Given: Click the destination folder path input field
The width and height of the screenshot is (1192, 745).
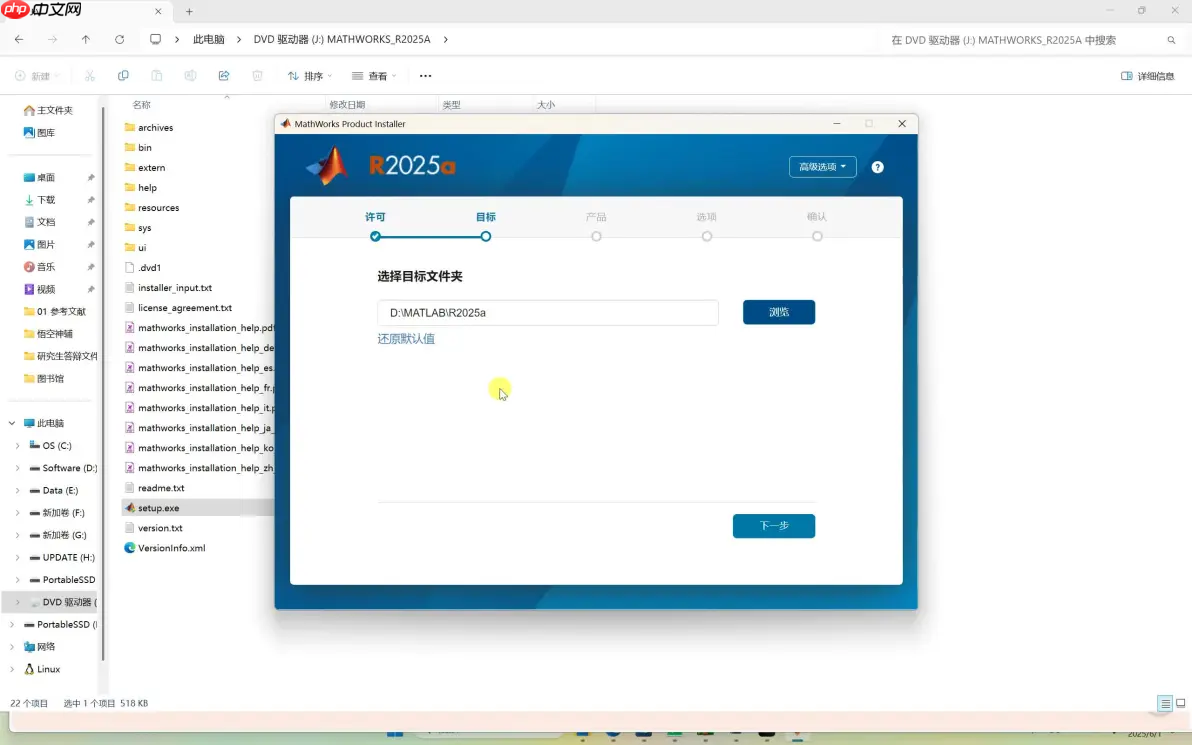Looking at the screenshot, I should (x=547, y=312).
